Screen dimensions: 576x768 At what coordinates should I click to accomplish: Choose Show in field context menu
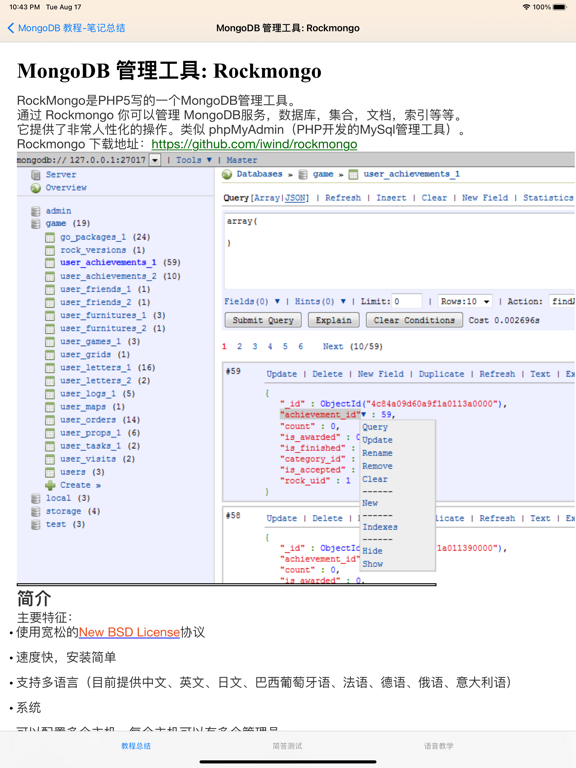[372, 564]
